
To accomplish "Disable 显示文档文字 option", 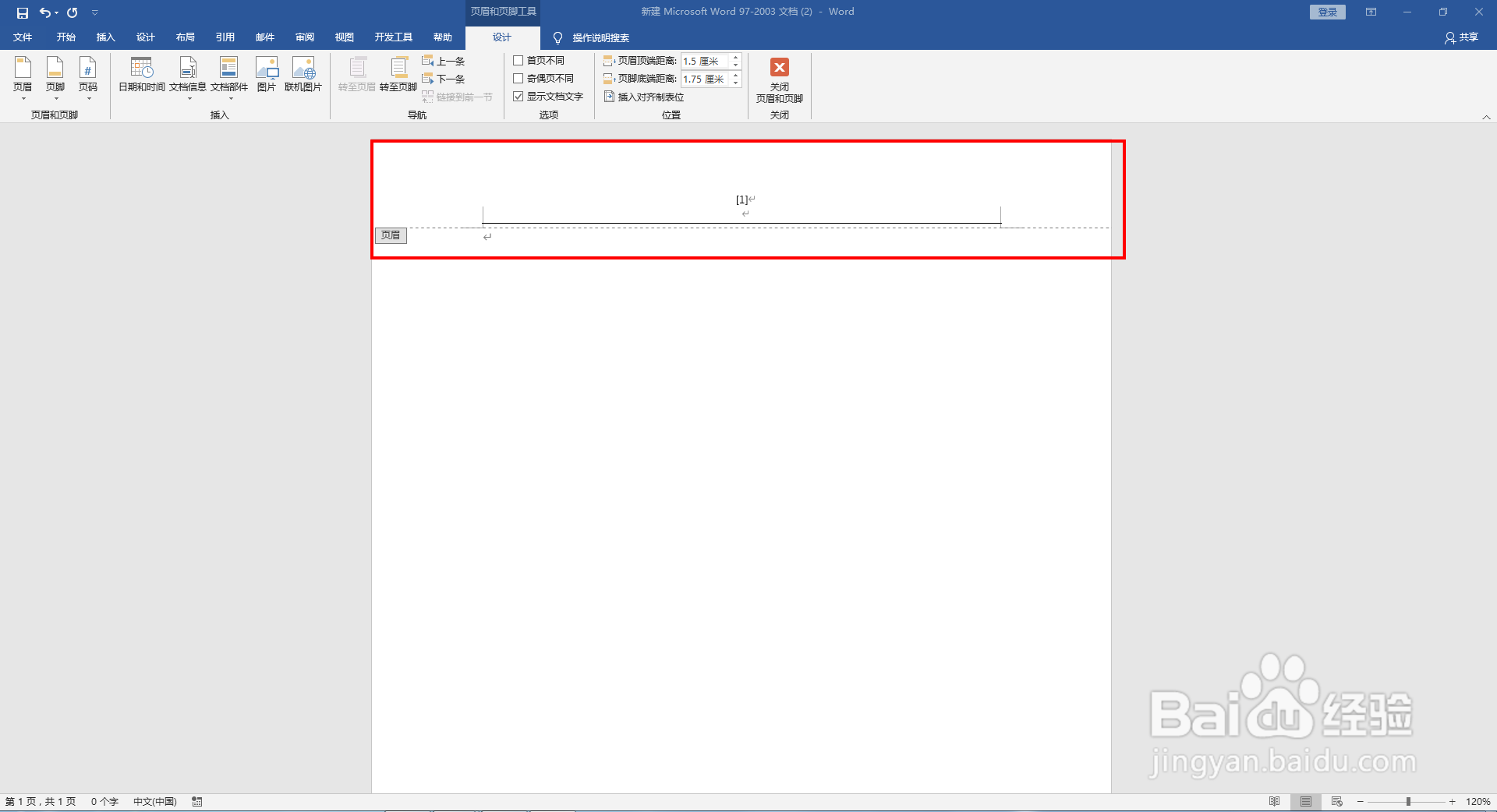I will (x=519, y=96).
